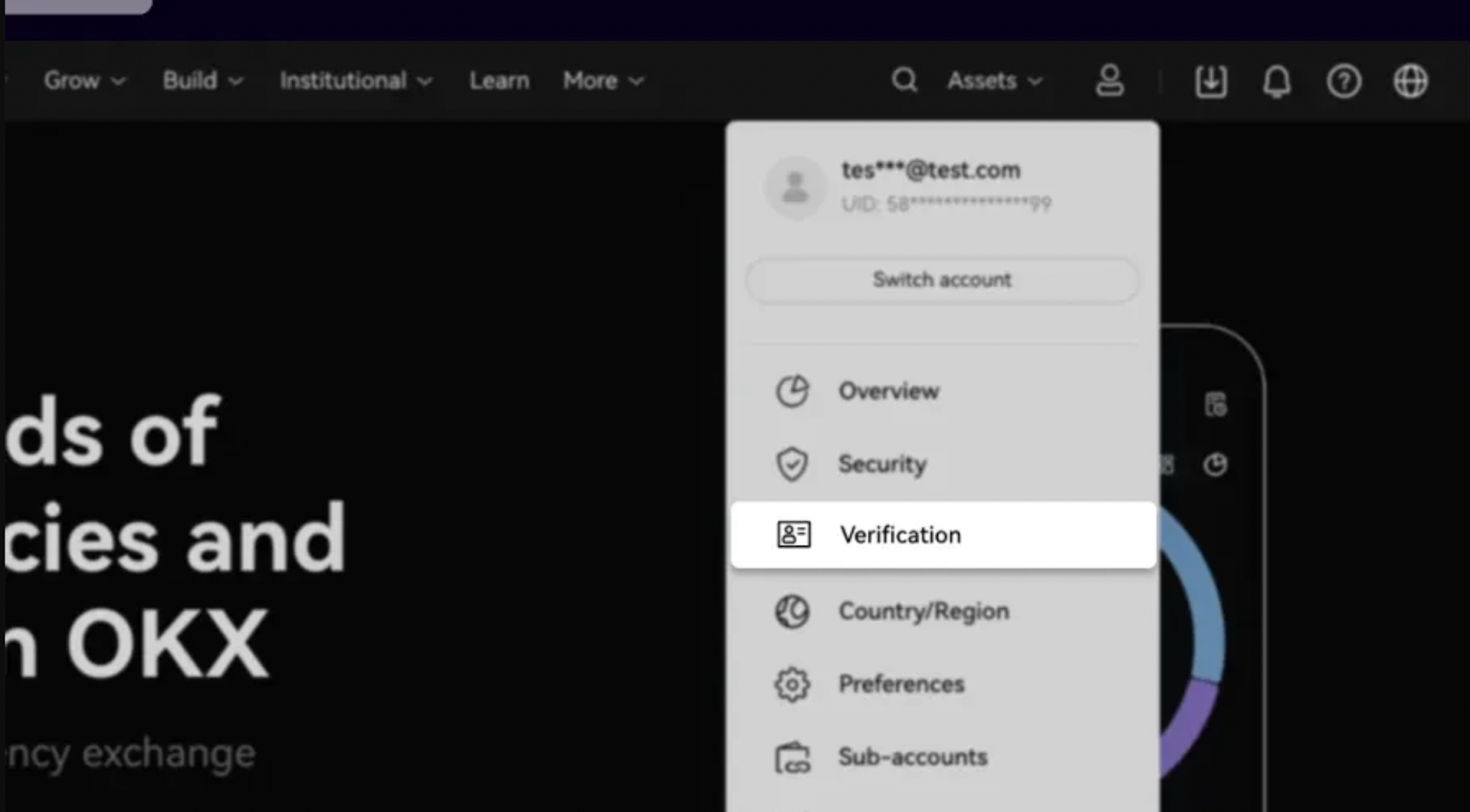The image size is (1470, 812).
Task: Click the user avatar thumbnail
Action: (x=795, y=187)
